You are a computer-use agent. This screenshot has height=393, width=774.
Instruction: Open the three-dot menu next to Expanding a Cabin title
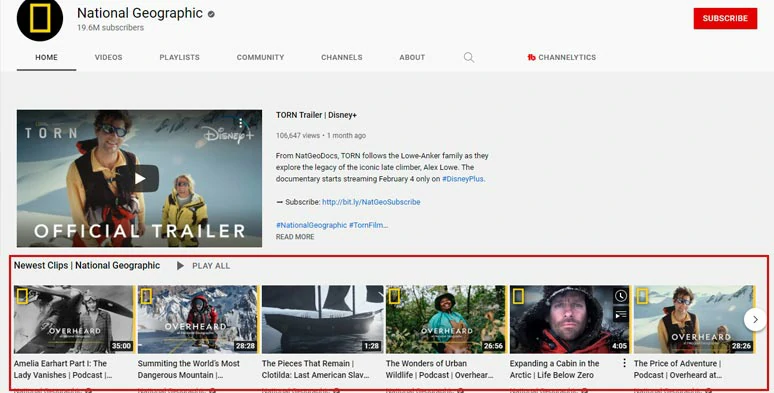pos(624,363)
